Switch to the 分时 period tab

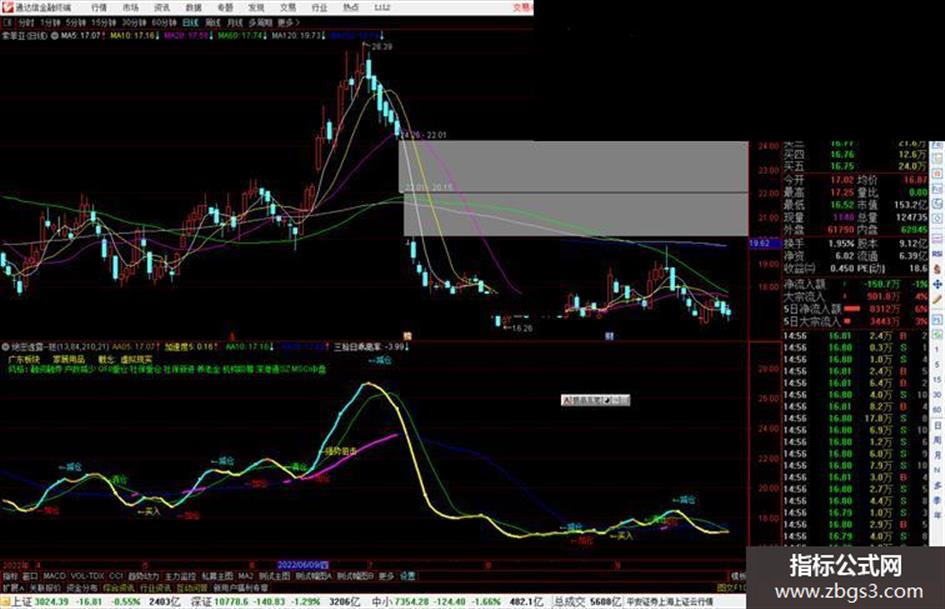coord(26,22)
